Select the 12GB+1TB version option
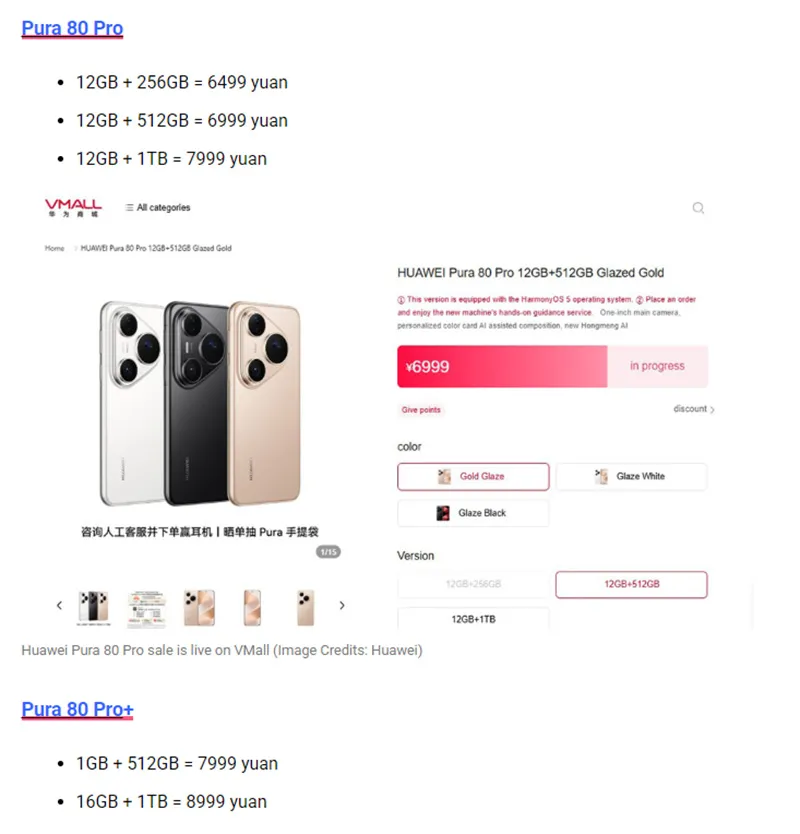This screenshot has width=800, height=834. pyautogui.click(x=472, y=618)
